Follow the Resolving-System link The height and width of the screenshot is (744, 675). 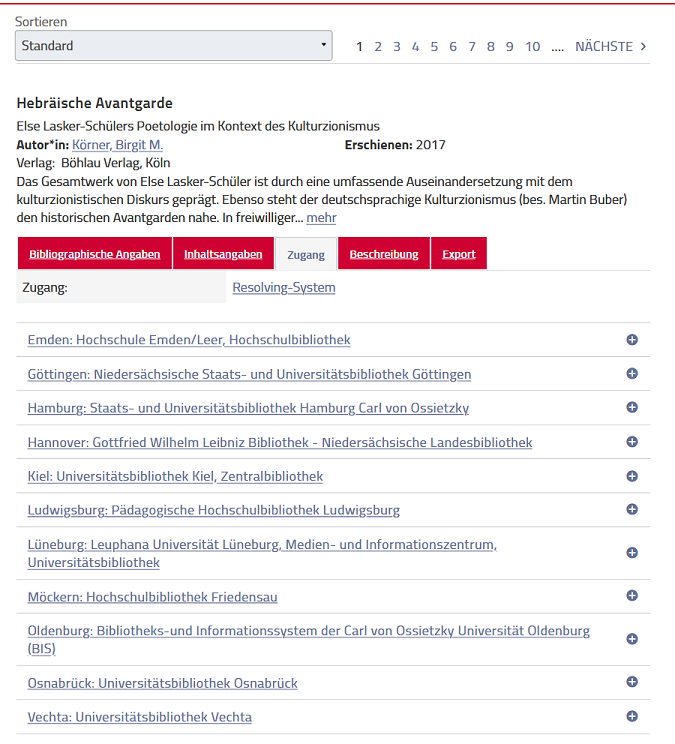pos(284,288)
